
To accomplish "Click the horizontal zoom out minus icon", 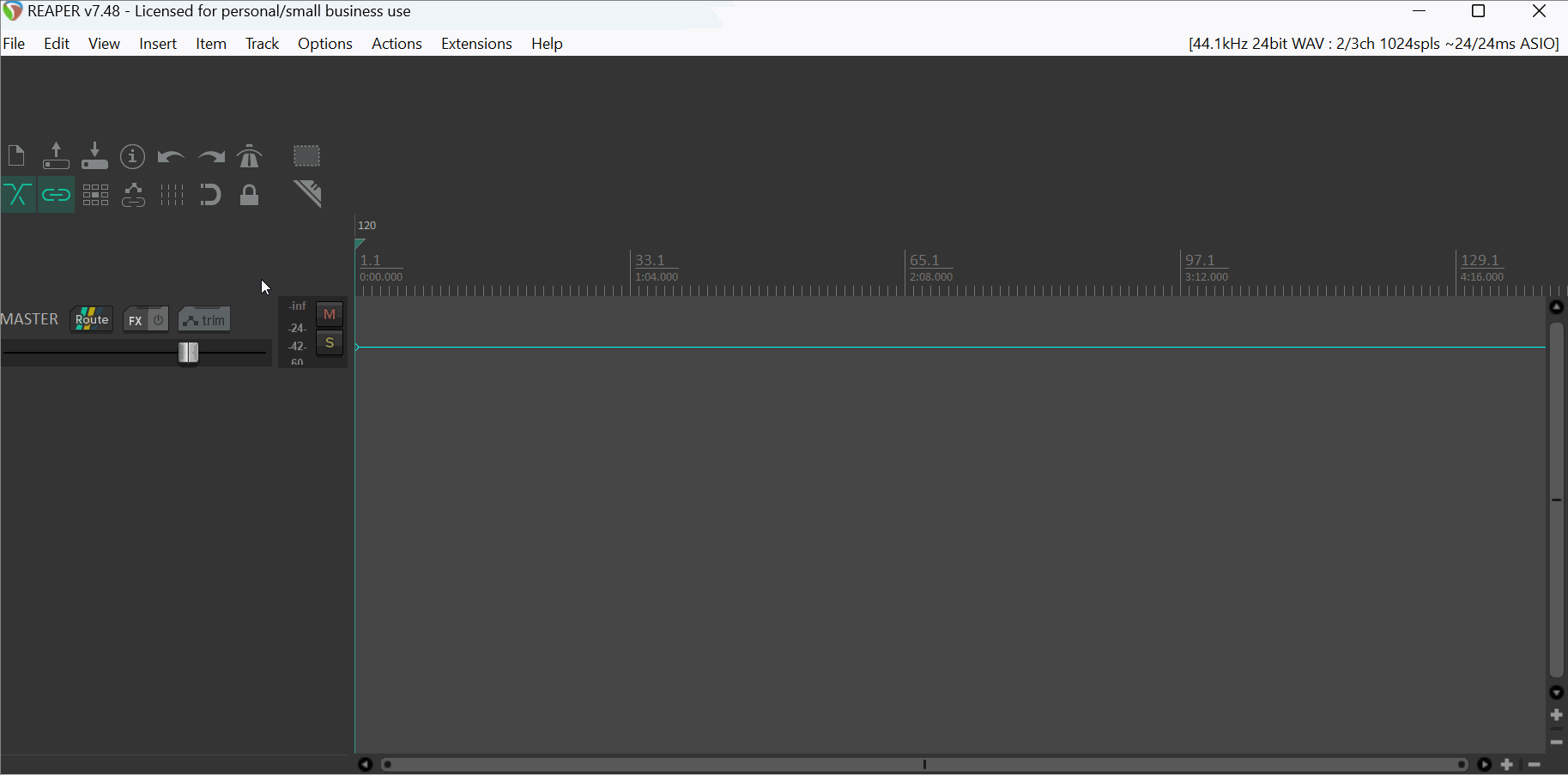I will tap(1535, 764).
